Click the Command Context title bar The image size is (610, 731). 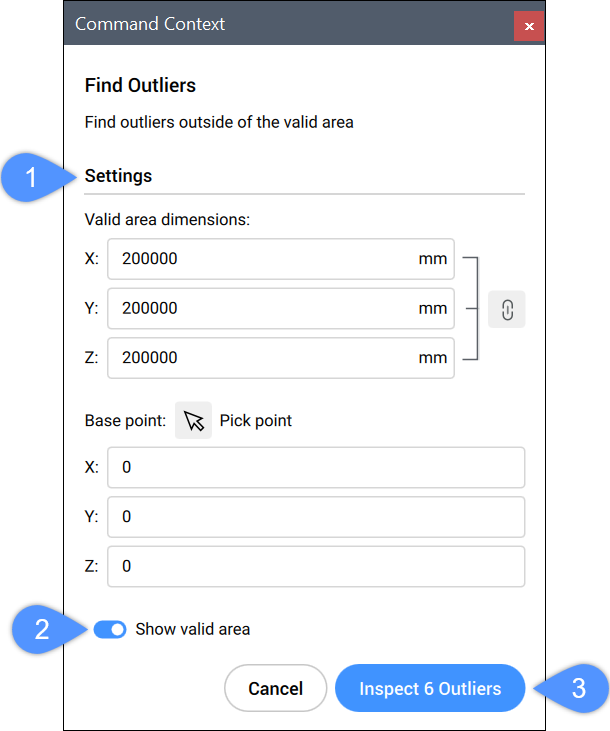pos(289,23)
